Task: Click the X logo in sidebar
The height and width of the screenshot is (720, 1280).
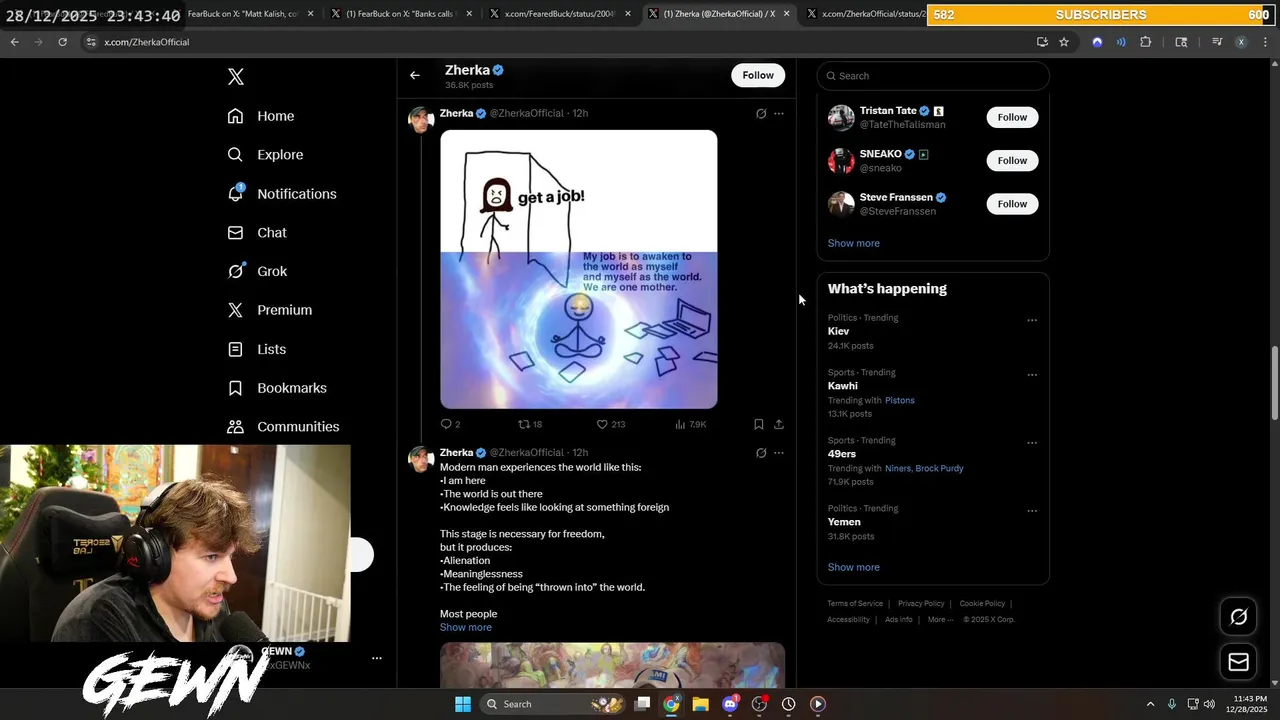Action: (236, 77)
